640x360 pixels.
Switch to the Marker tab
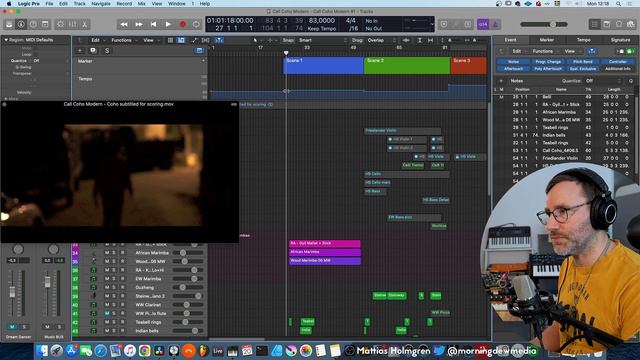[x=547, y=40]
